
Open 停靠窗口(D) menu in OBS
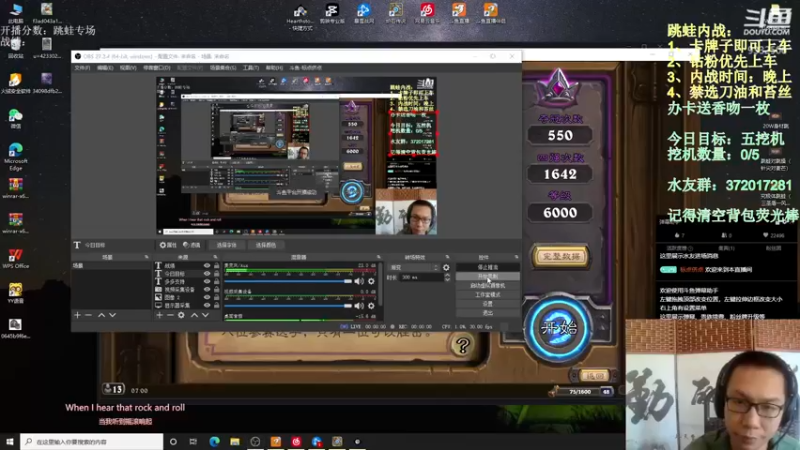click(x=157, y=68)
